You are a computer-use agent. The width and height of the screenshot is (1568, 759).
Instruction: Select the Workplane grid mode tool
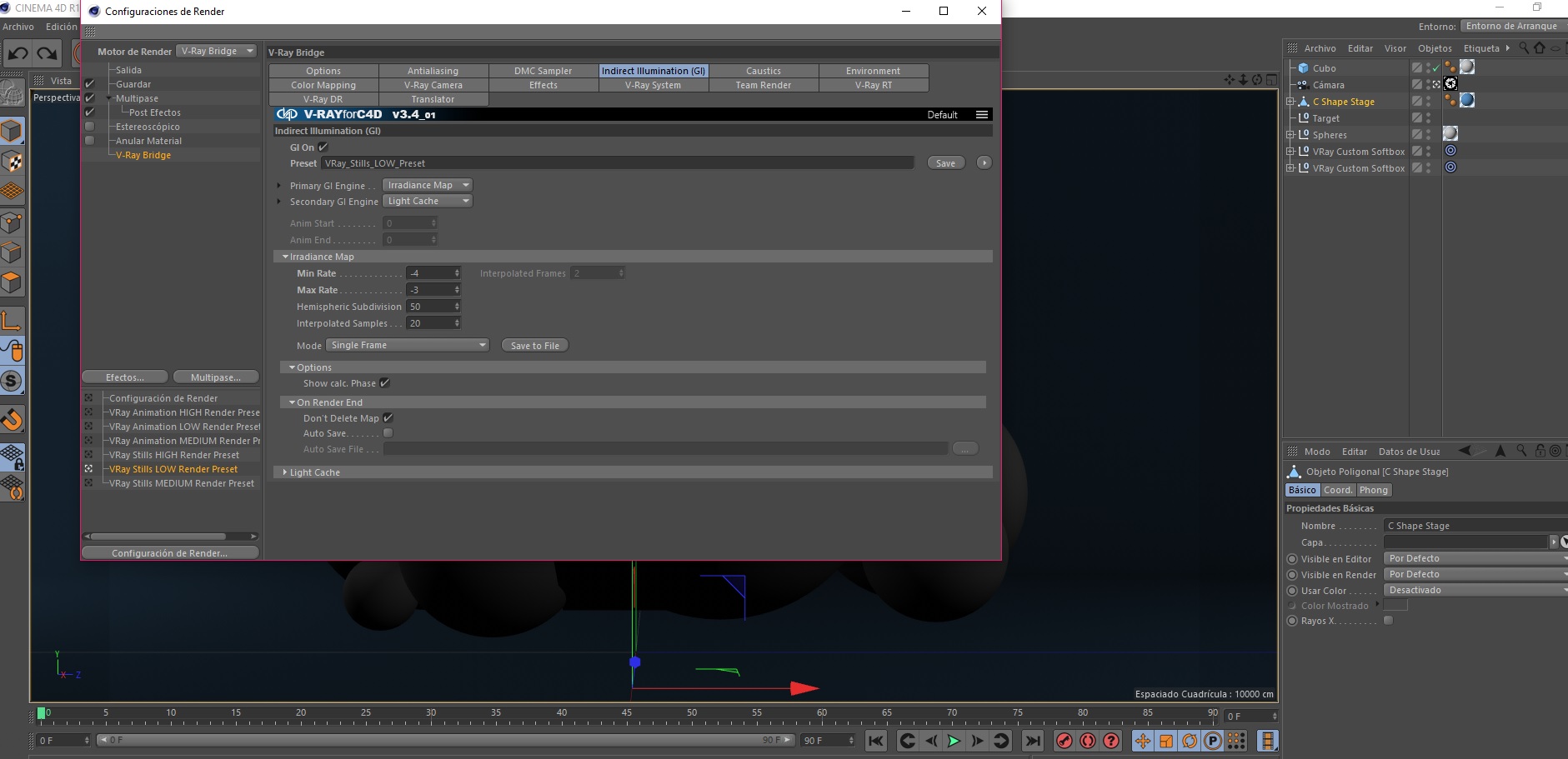[12, 191]
